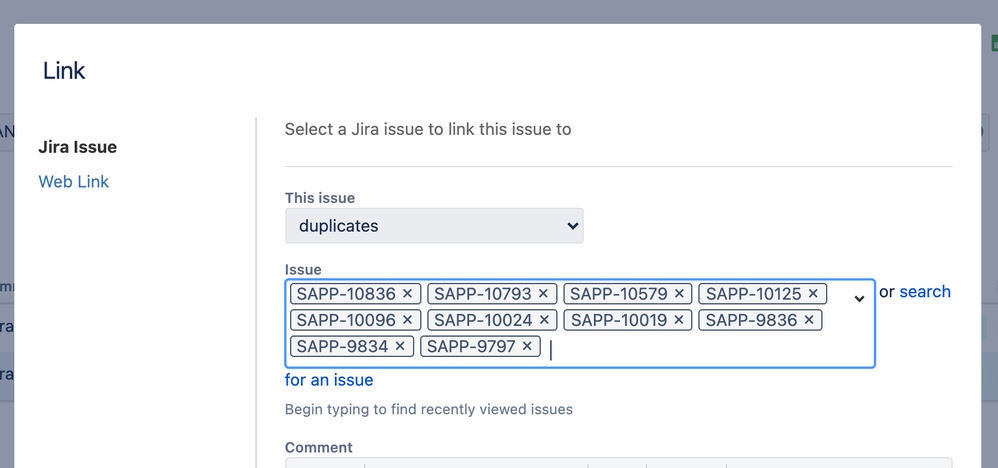The height and width of the screenshot is (468, 998).
Task: Remove SAPP-9836 tag with its x
Action: click(809, 320)
